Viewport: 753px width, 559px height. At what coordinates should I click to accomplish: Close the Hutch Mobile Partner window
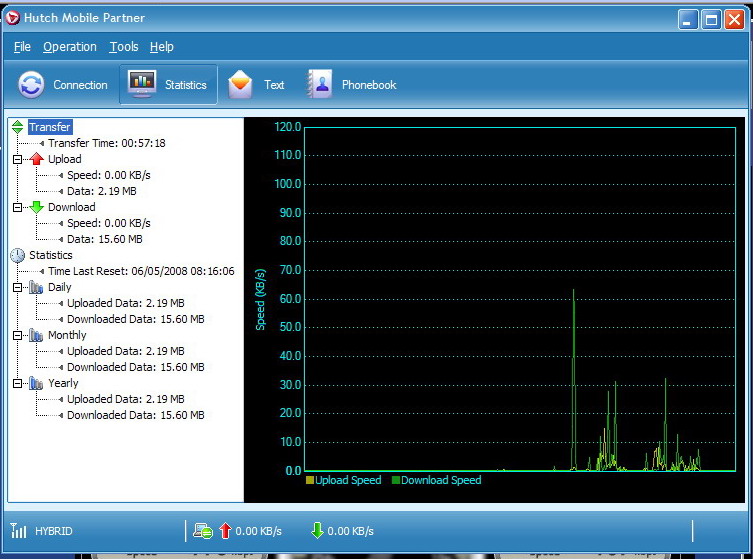click(734, 20)
